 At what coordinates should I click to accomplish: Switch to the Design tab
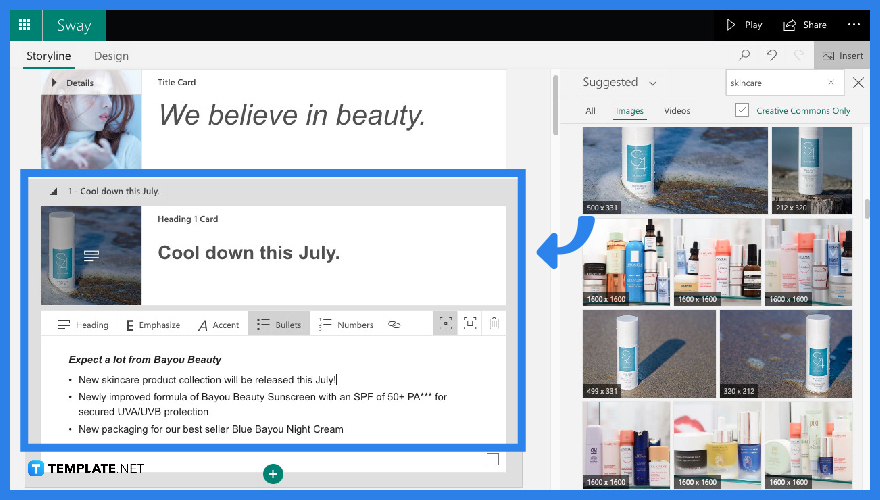click(111, 57)
